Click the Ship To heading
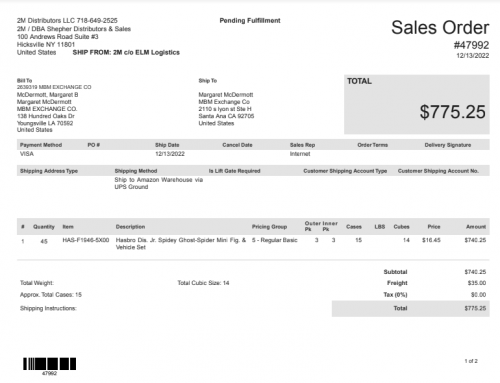Viewport: 500px width, 383px height. click(x=208, y=81)
